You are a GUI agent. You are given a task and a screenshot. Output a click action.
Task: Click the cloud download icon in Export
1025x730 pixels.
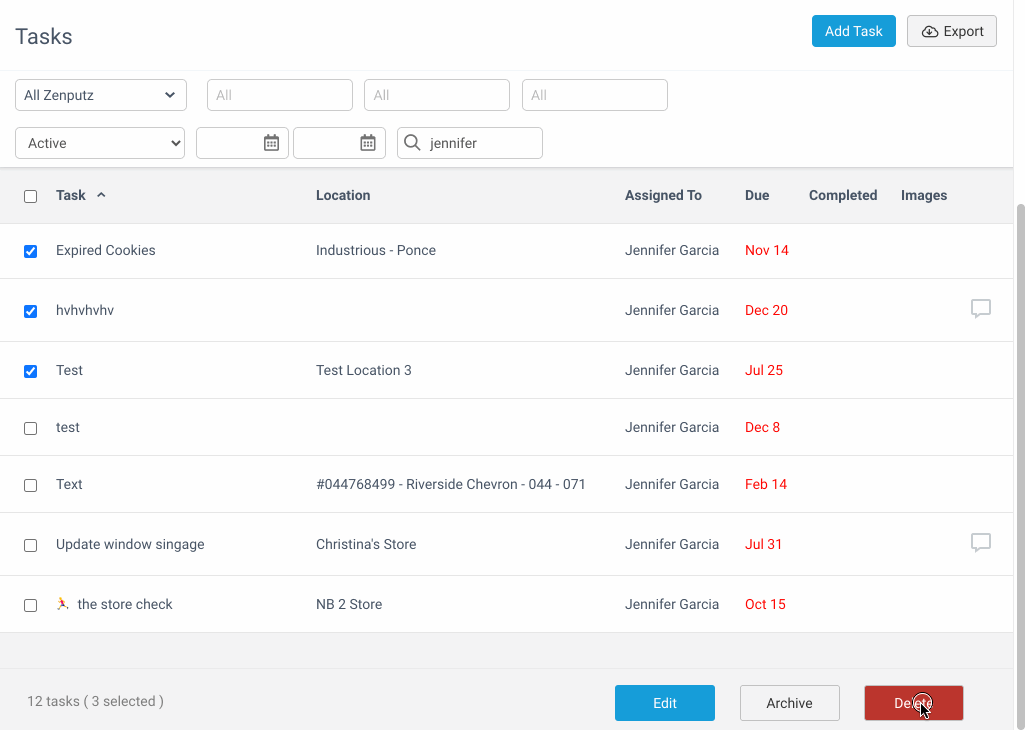coord(930,31)
